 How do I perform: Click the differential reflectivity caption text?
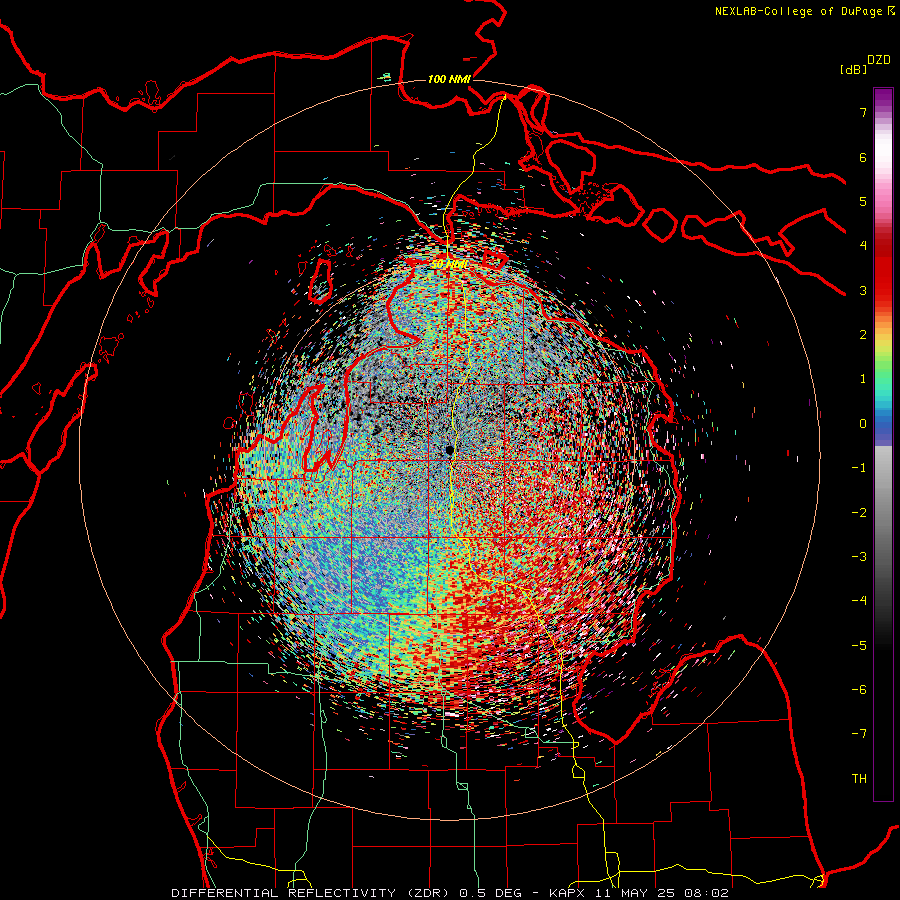click(x=450, y=893)
